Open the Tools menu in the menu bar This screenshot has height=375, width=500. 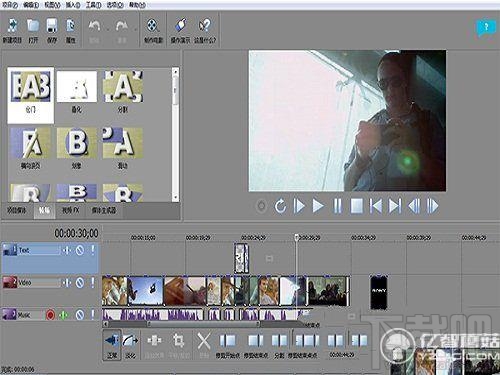(93, 5)
